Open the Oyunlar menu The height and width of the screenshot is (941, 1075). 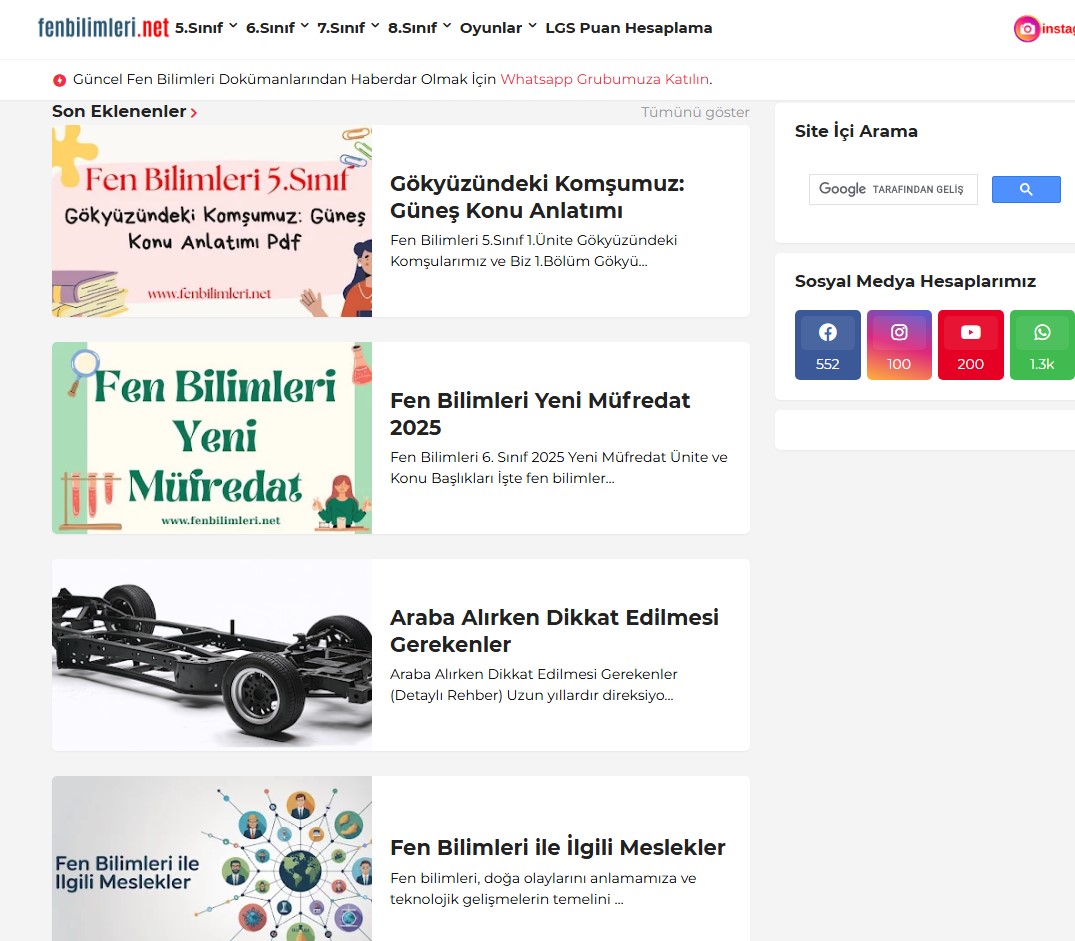(498, 28)
